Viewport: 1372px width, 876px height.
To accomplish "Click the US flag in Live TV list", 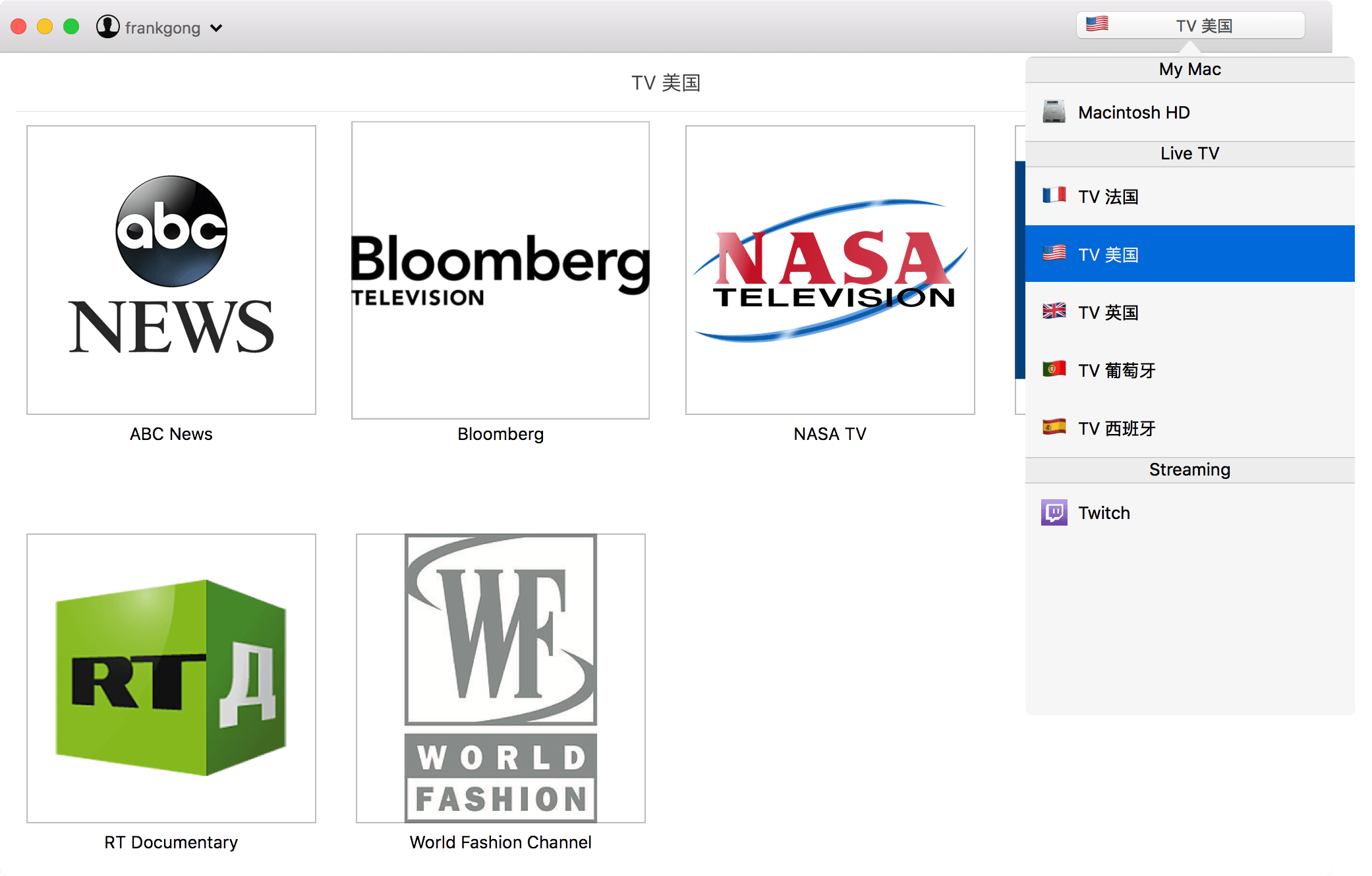I will [x=1054, y=253].
